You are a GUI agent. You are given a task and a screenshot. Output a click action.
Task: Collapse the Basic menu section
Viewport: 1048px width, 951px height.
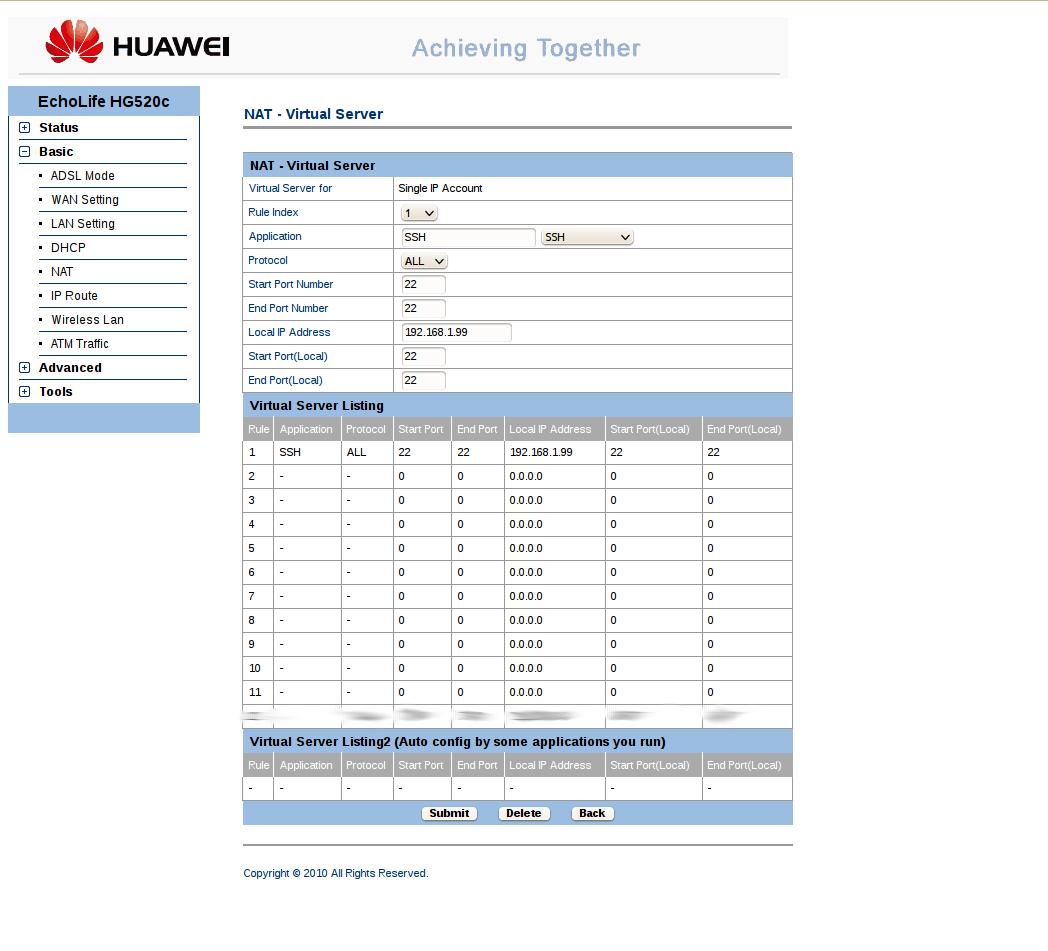pyautogui.click(x=25, y=152)
